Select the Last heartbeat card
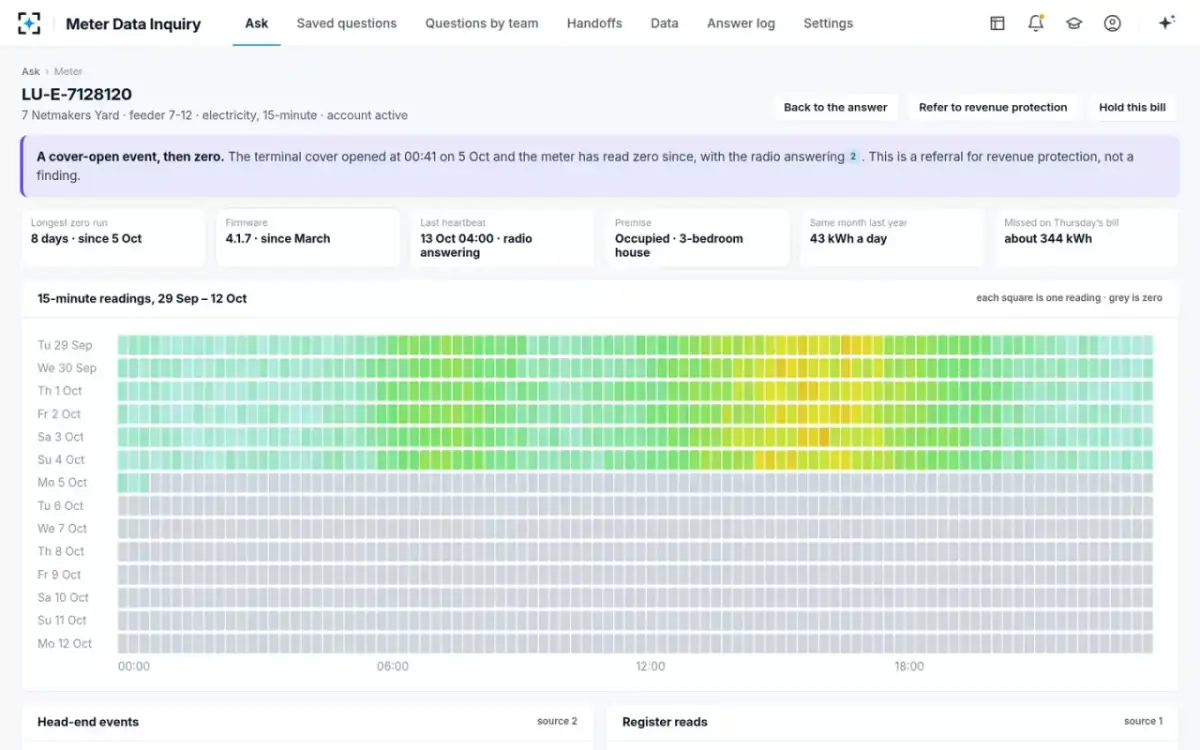This screenshot has height=750, width=1200. (x=502, y=238)
